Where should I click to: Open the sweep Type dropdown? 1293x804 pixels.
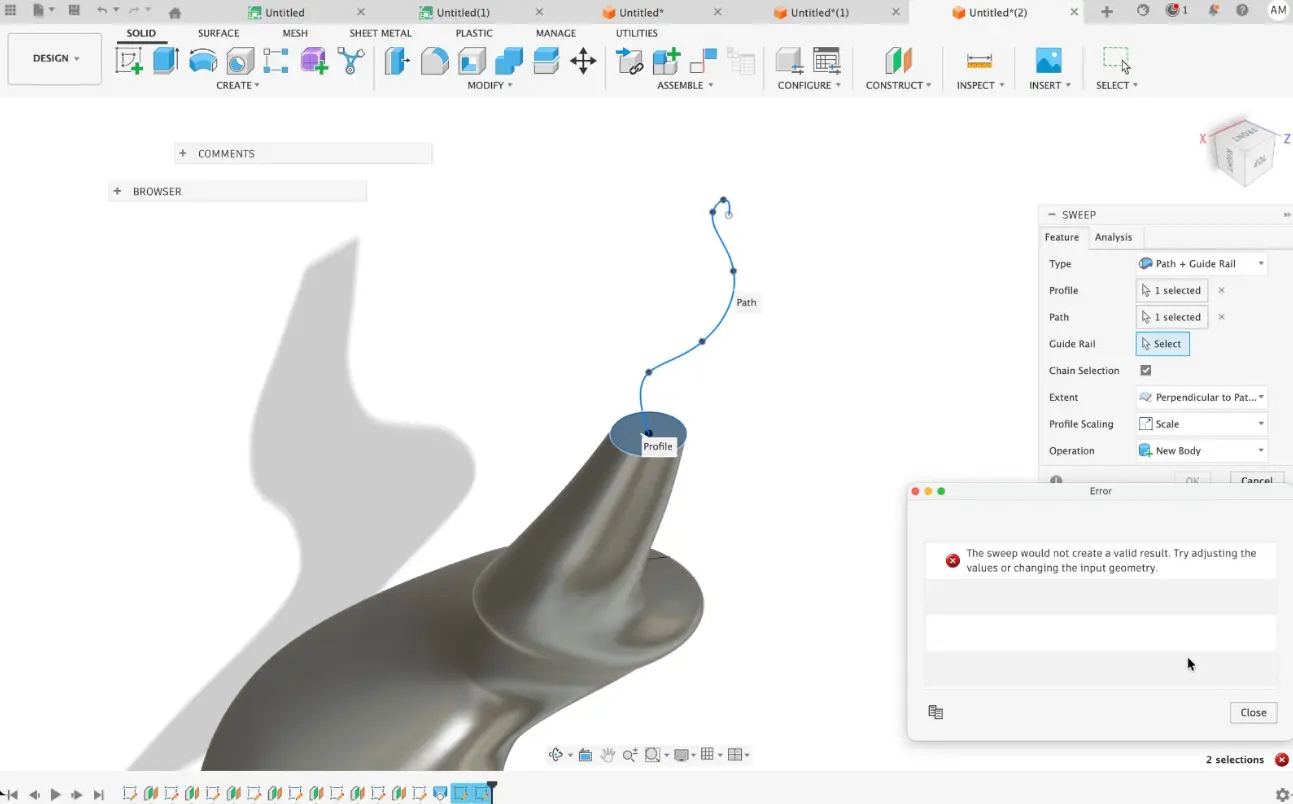[x=1200, y=263]
